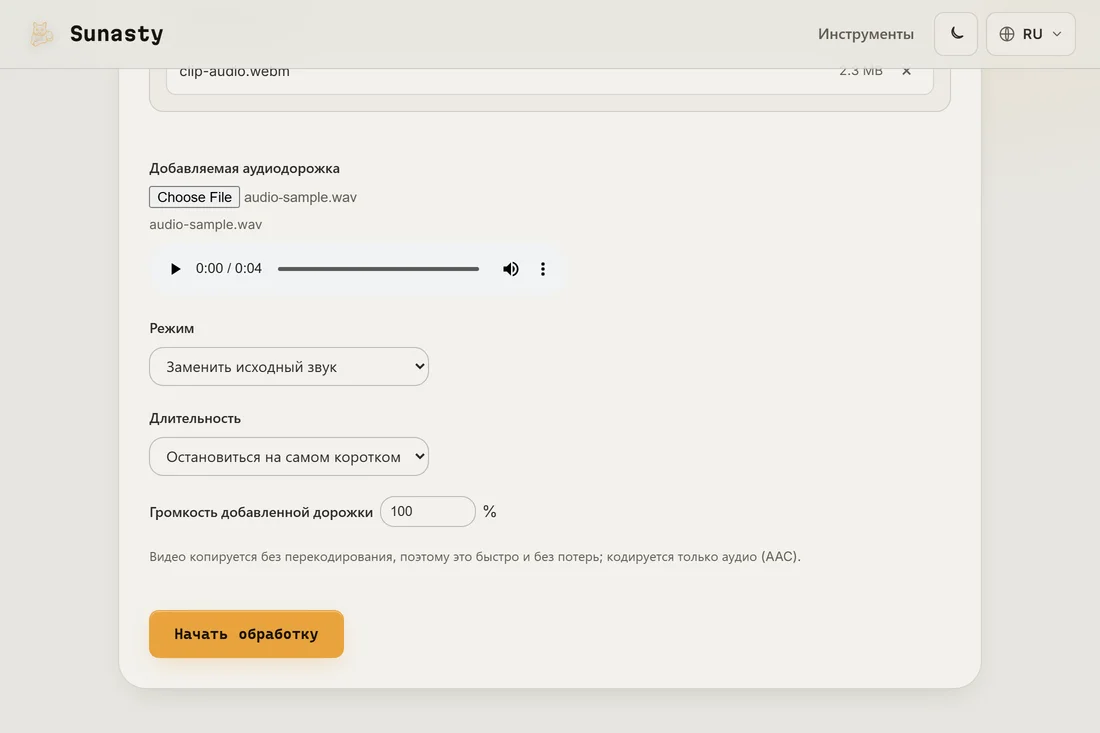Expand the Длительность dropdown
Screen dimensions: 1100x733
click(x=289, y=457)
